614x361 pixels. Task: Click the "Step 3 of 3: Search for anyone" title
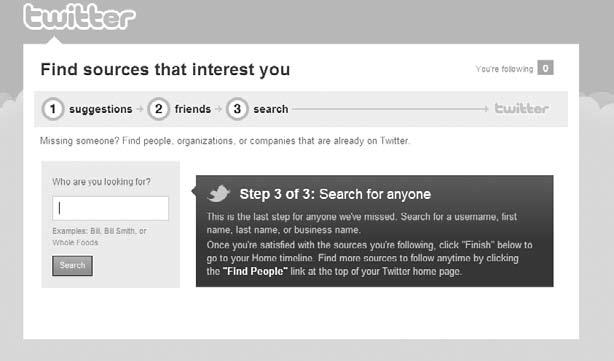tap(335, 194)
